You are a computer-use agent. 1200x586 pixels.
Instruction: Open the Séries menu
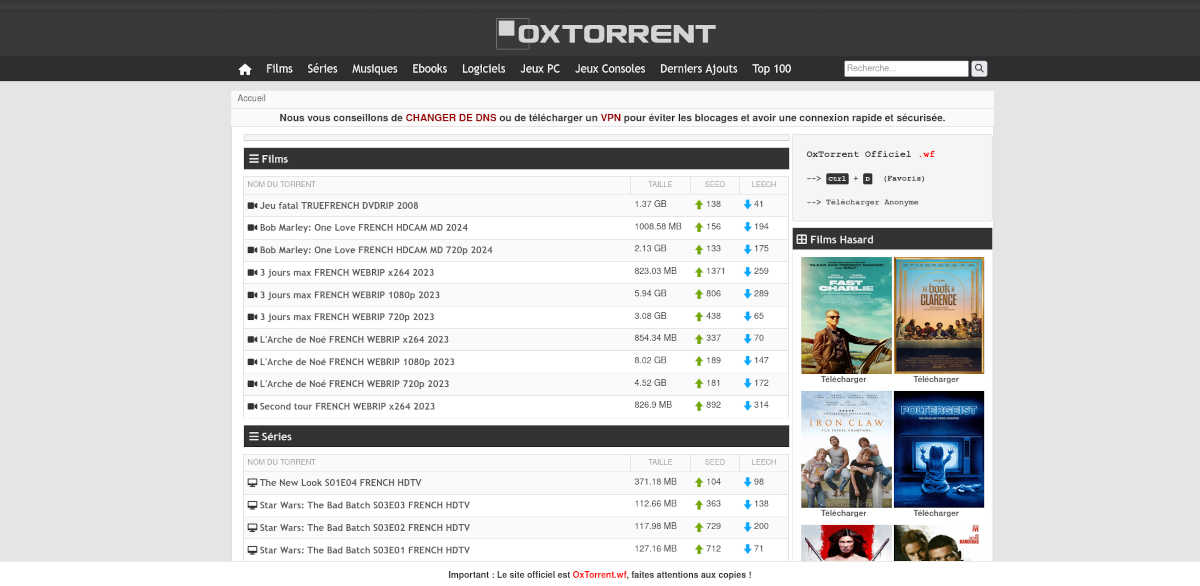click(322, 69)
